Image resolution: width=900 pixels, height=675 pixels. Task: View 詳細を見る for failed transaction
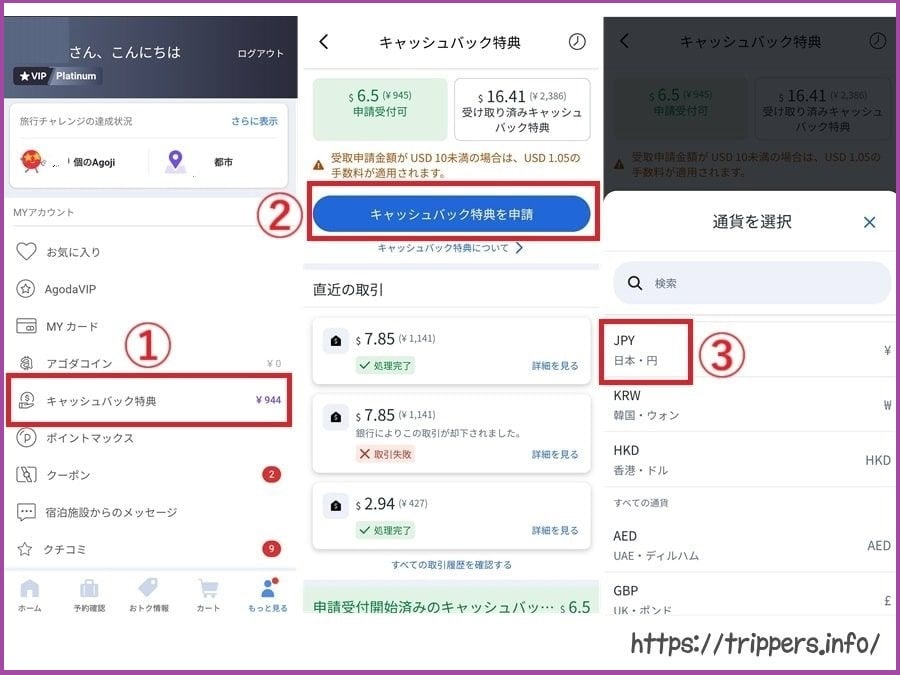coord(554,454)
